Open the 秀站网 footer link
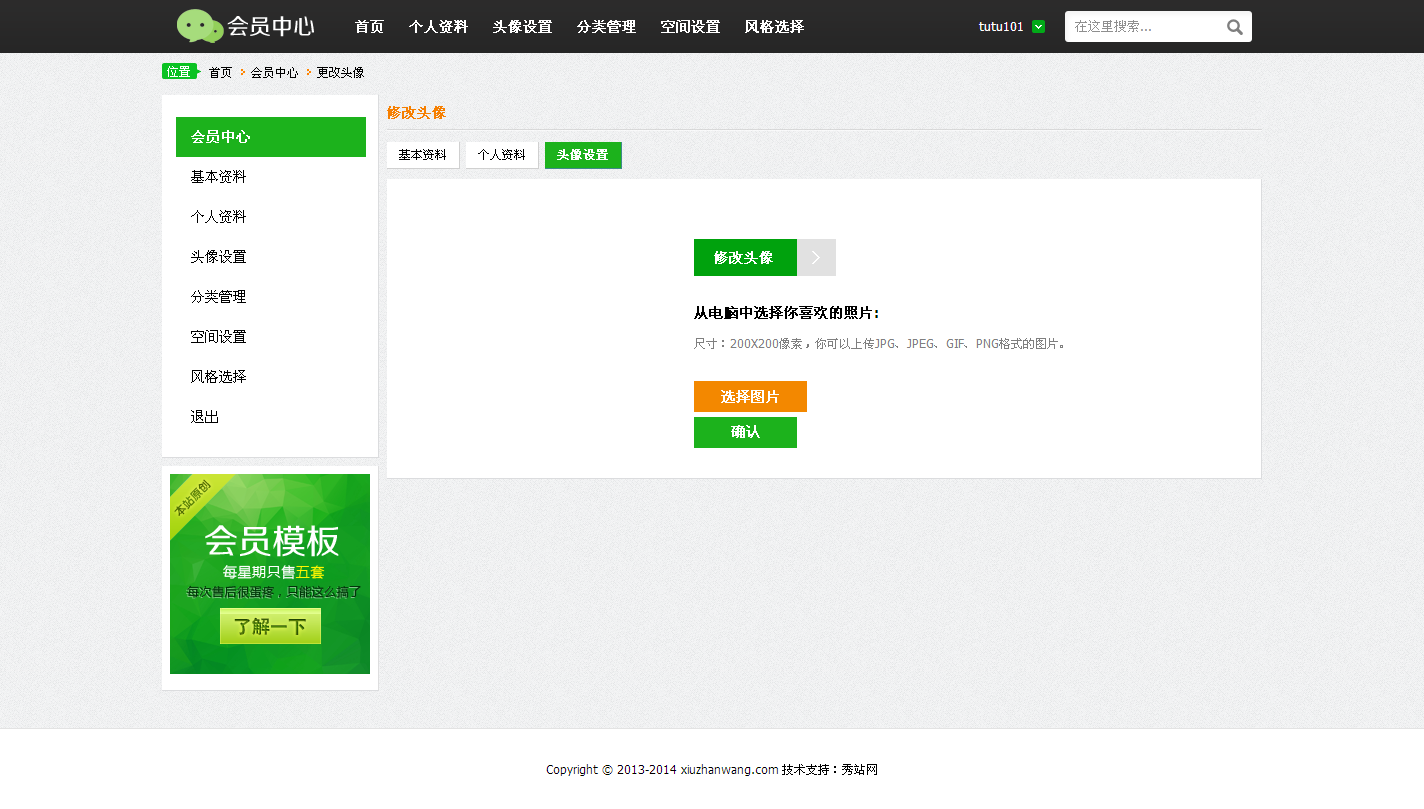The width and height of the screenshot is (1424, 809). pos(859,770)
